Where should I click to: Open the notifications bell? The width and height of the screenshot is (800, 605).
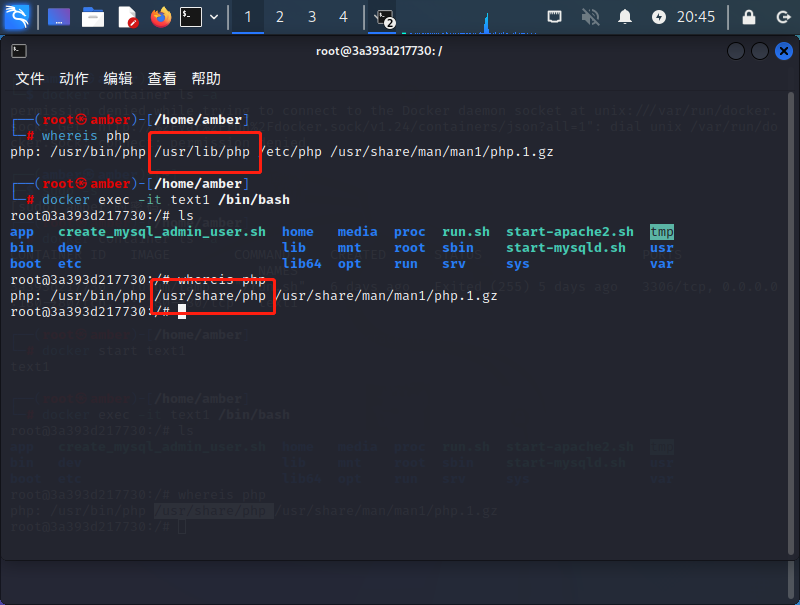[x=625, y=16]
